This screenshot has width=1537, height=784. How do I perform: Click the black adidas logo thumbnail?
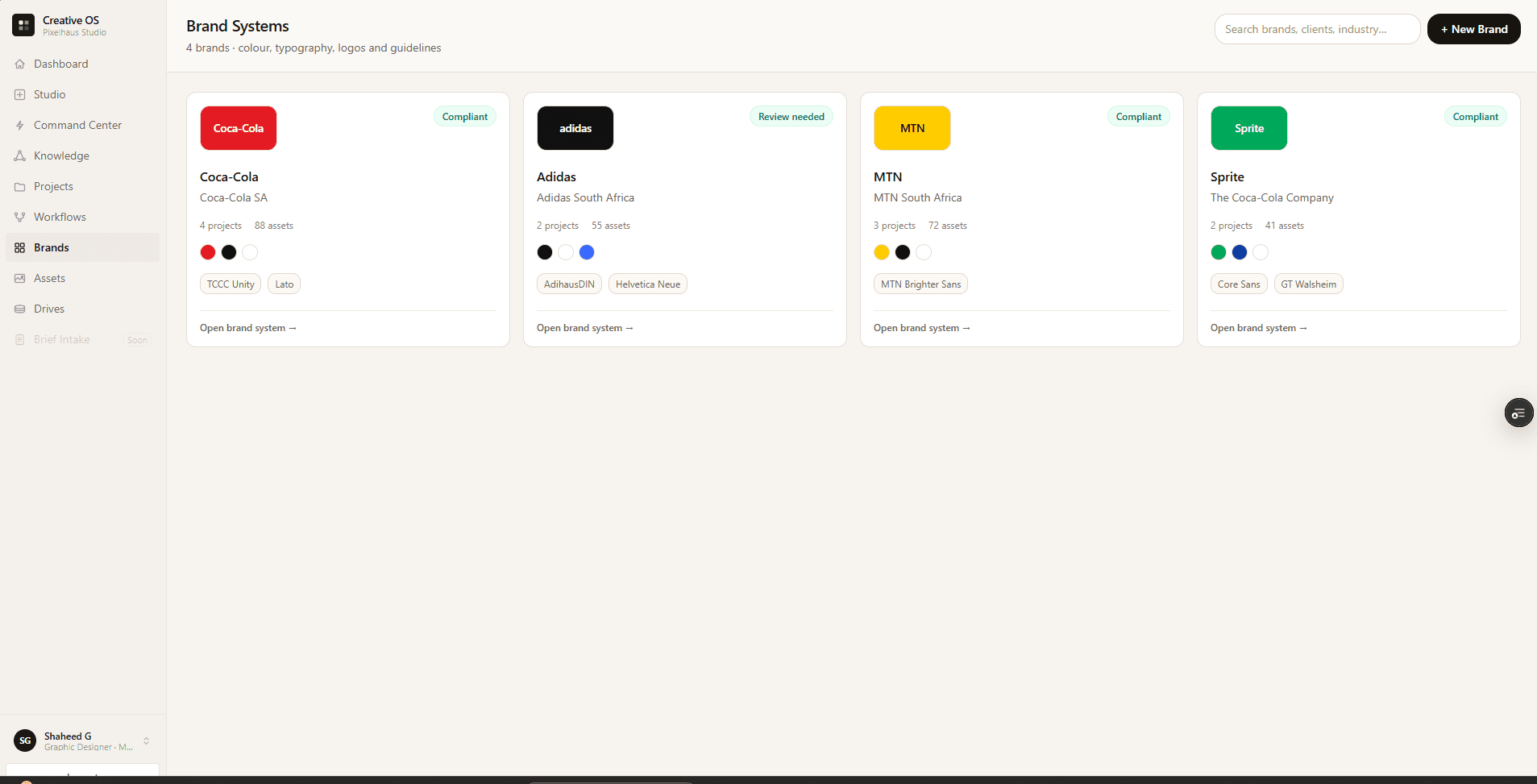click(x=575, y=128)
